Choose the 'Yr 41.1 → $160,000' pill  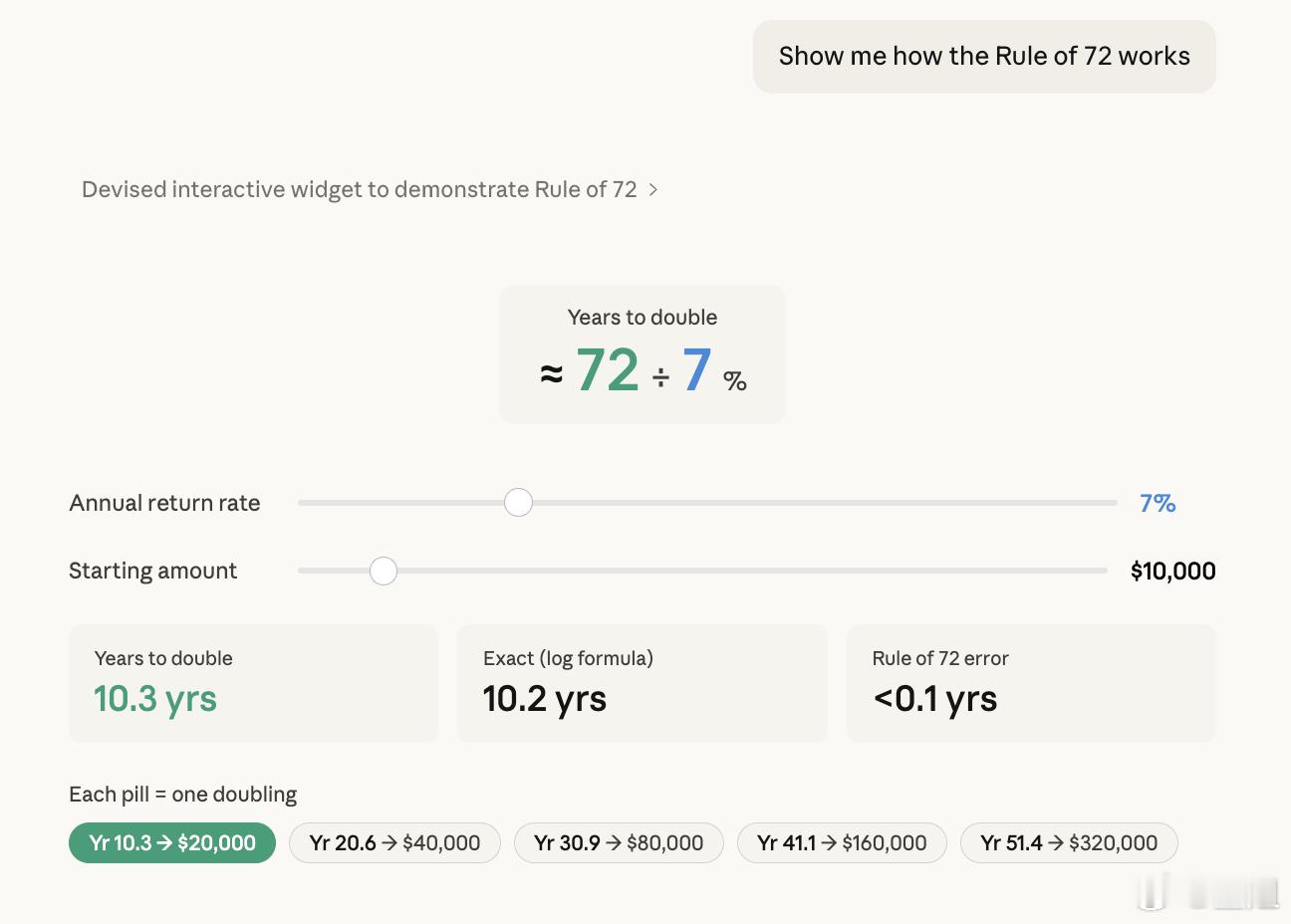coord(842,843)
